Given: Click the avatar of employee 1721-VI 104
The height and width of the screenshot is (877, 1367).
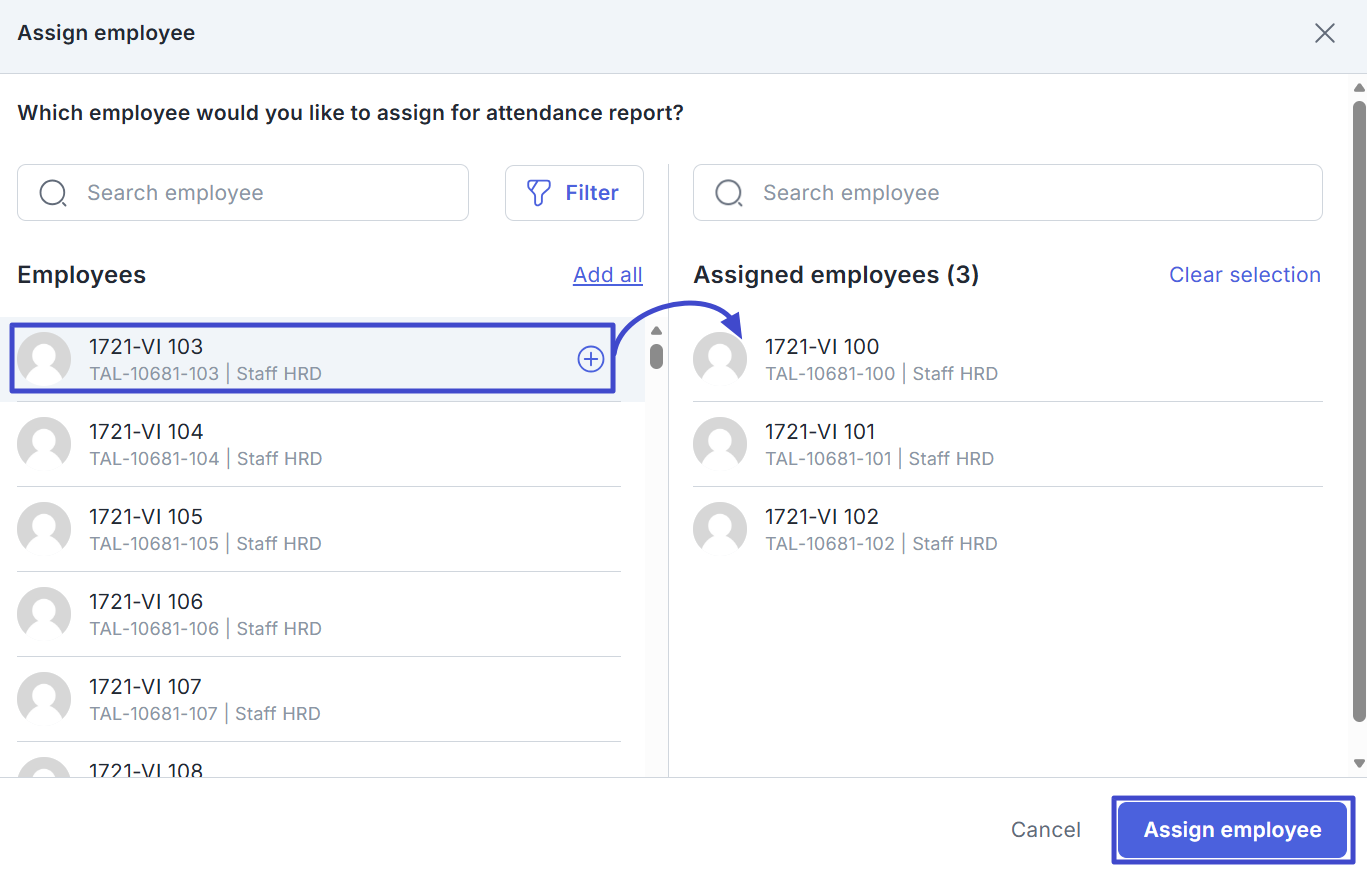Looking at the screenshot, I should point(44,444).
